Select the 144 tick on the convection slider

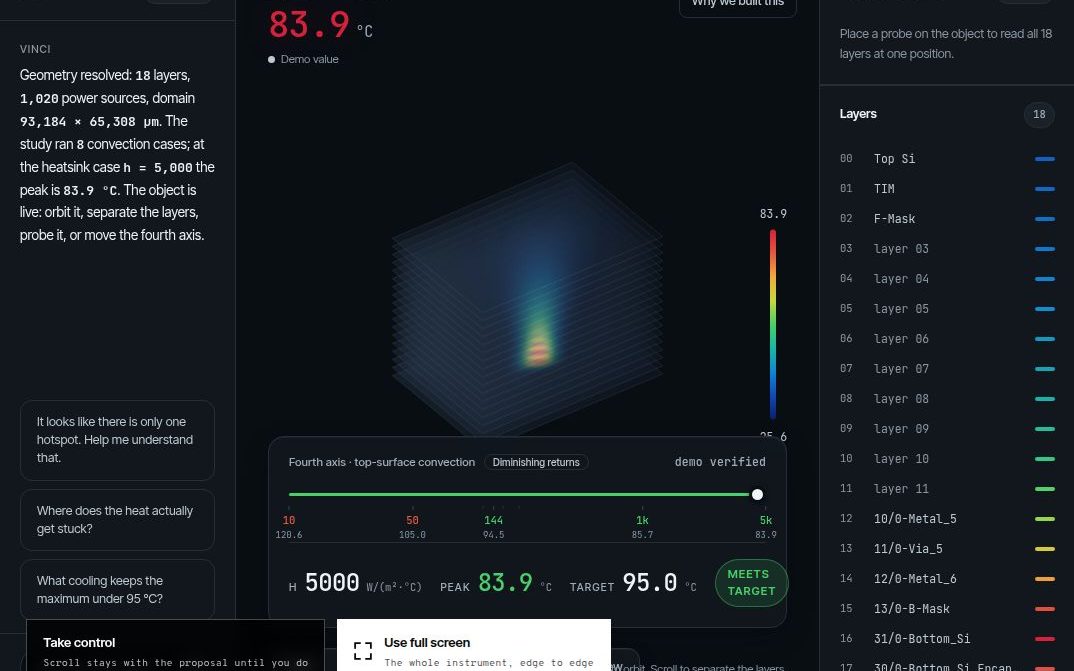(493, 520)
